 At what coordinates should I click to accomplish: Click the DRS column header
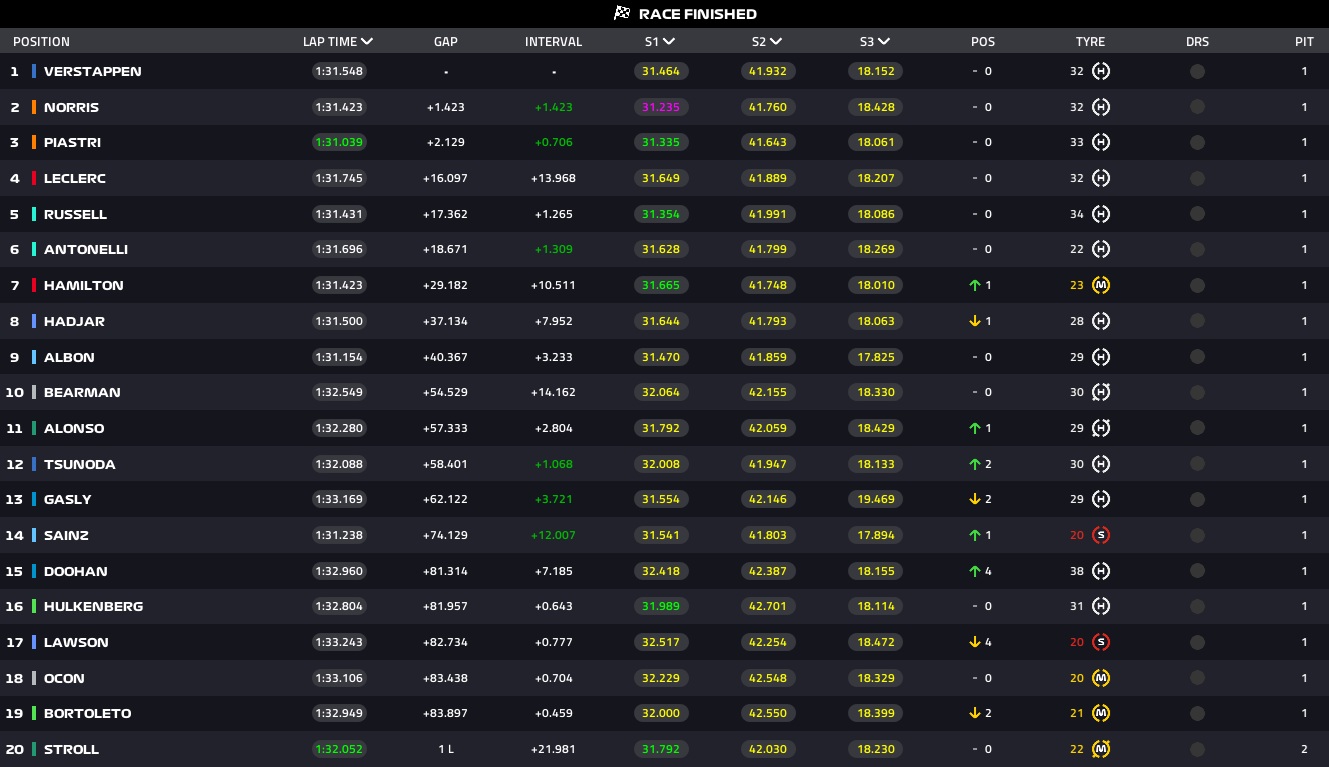point(1197,42)
